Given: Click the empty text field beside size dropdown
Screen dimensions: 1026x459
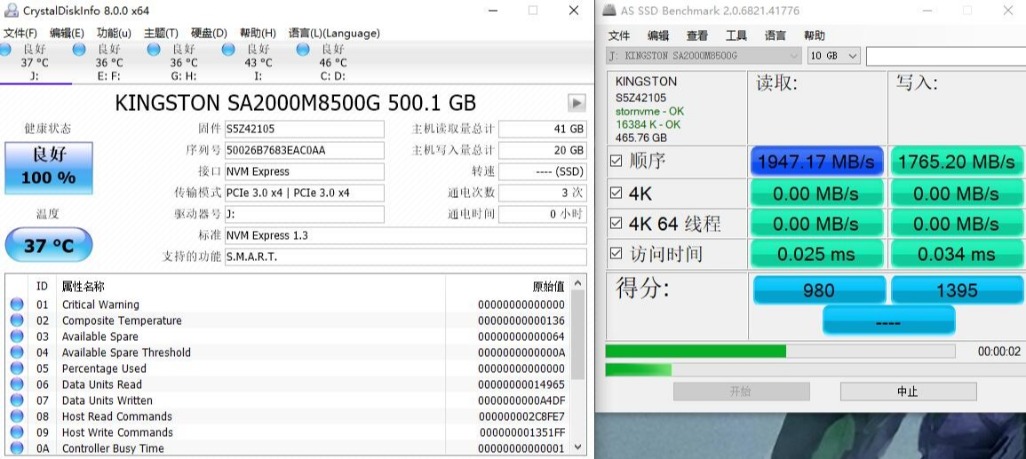Looking at the screenshot, I should 946,56.
